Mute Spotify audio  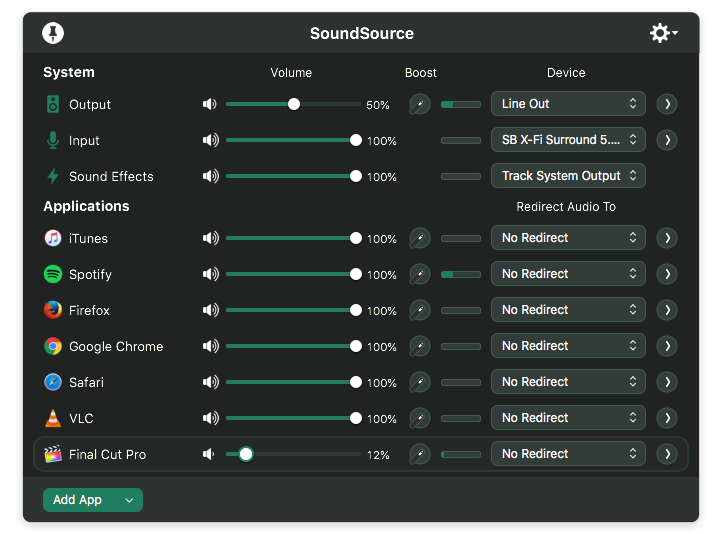[210, 274]
